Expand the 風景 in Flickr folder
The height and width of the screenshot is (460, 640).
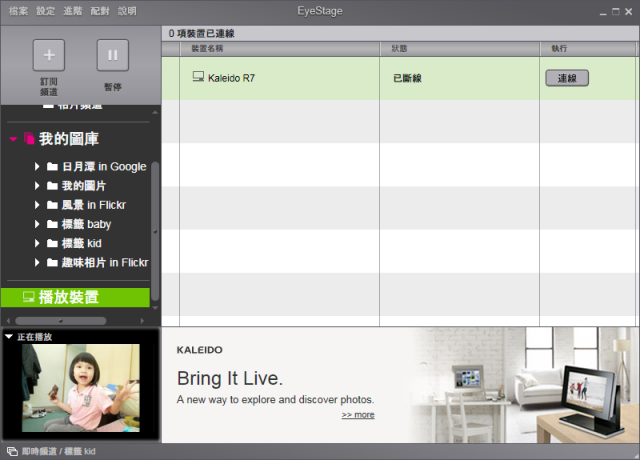click(37, 205)
